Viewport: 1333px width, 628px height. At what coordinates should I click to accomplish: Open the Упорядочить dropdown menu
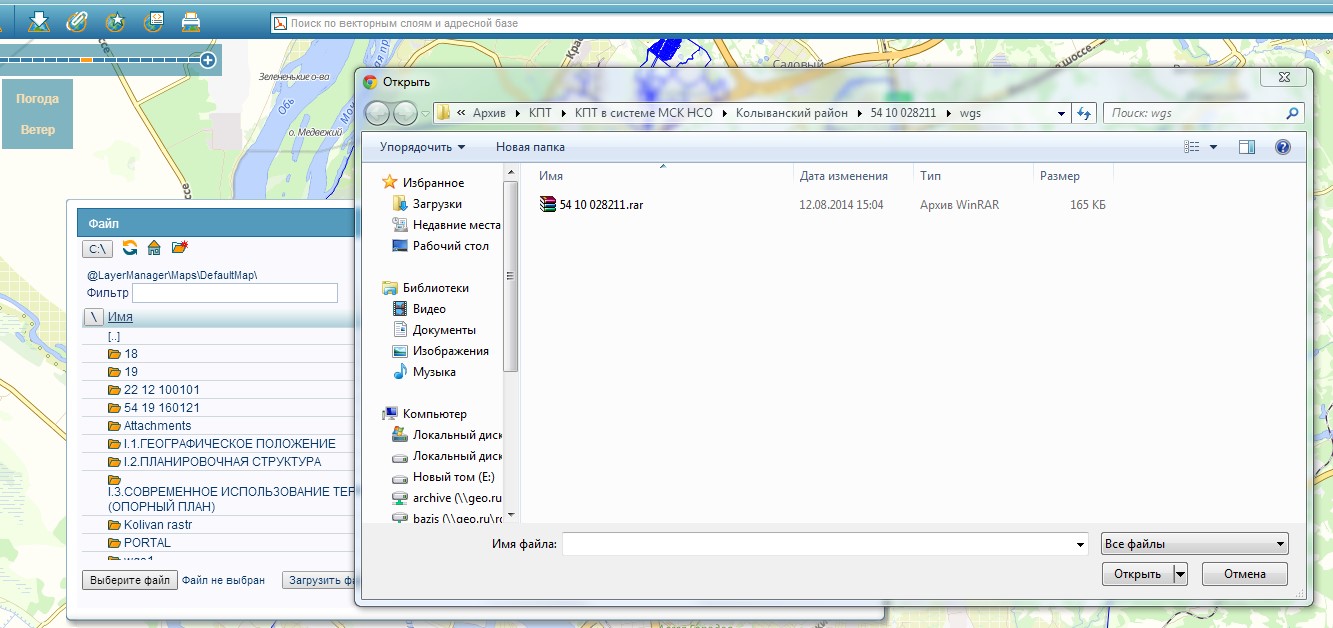click(x=422, y=147)
